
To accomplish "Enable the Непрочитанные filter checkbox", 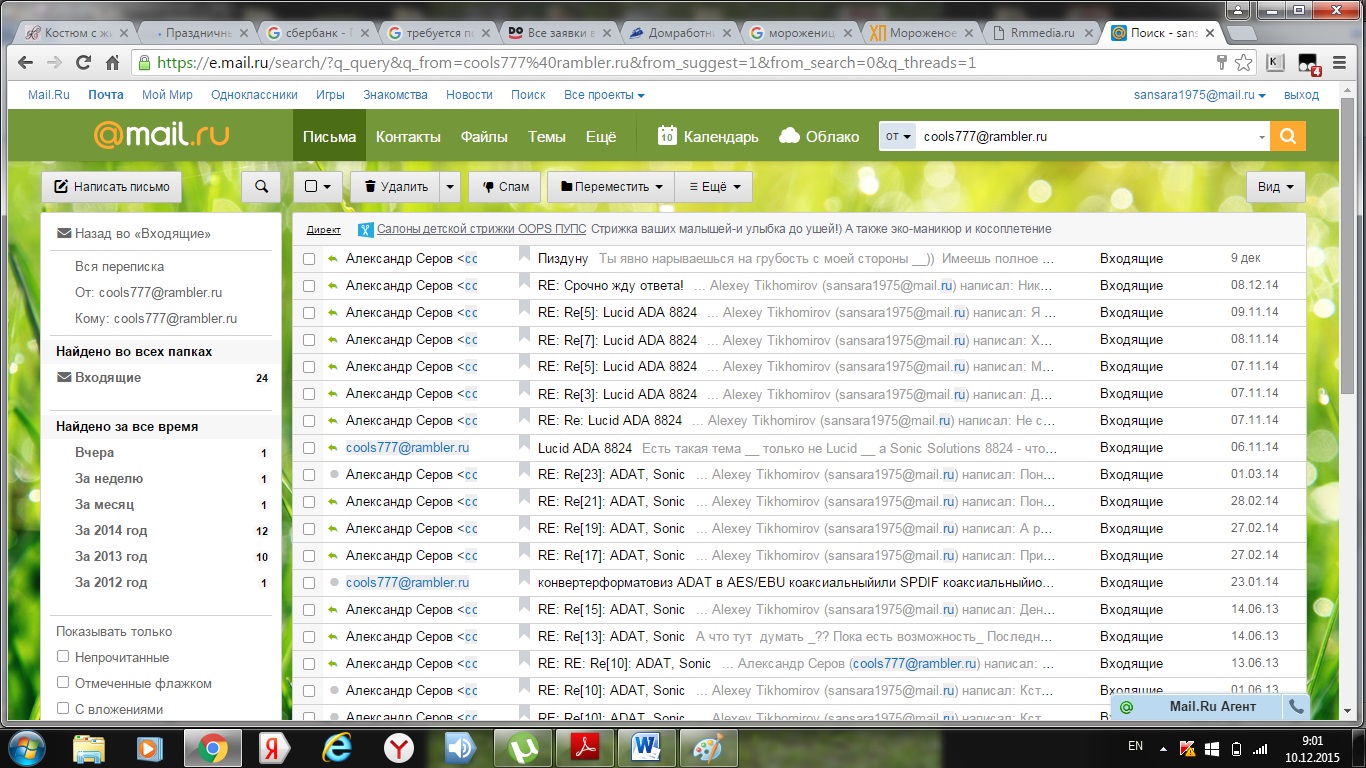I will pyautogui.click(x=63, y=657).
